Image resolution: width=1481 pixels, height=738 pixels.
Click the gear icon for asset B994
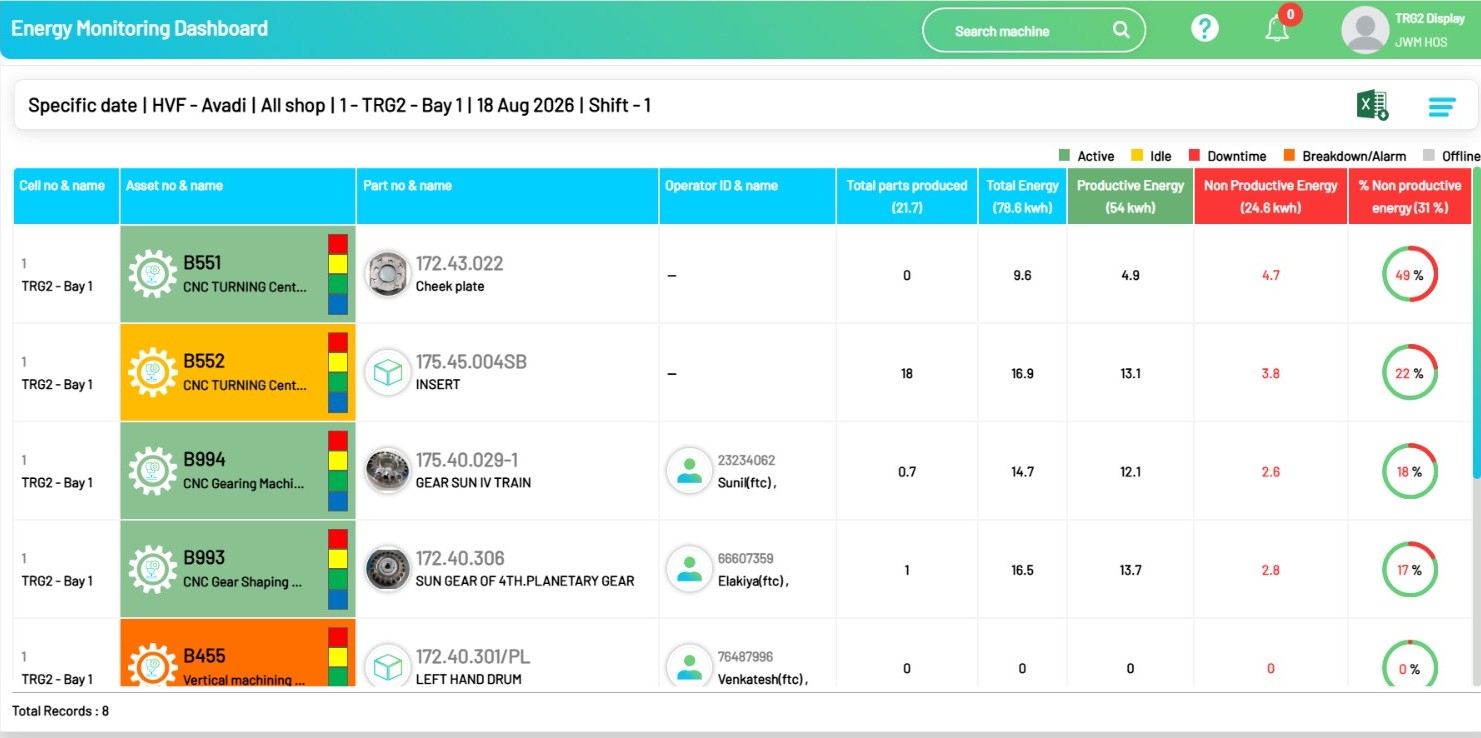[152, 470]
